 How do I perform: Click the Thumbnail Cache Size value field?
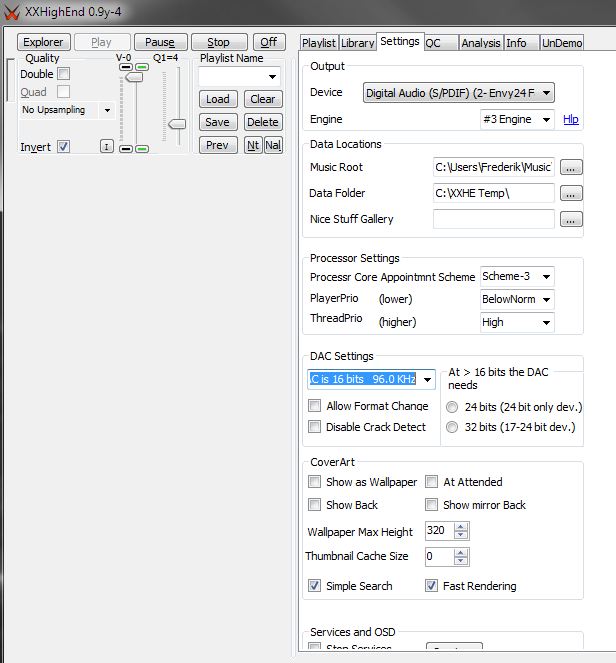[x=440, y=556]
